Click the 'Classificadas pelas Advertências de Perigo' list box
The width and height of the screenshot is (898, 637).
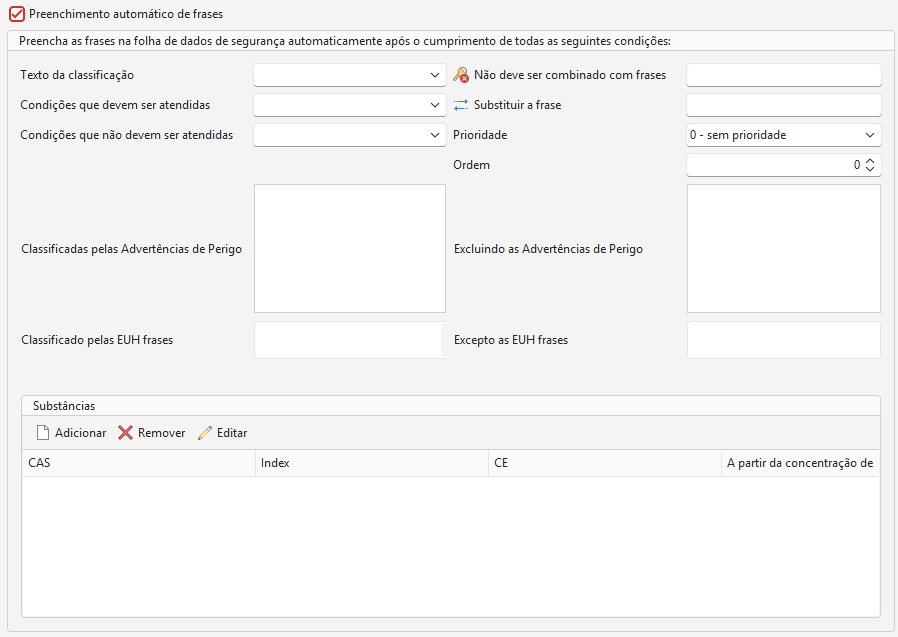point(350,249)
